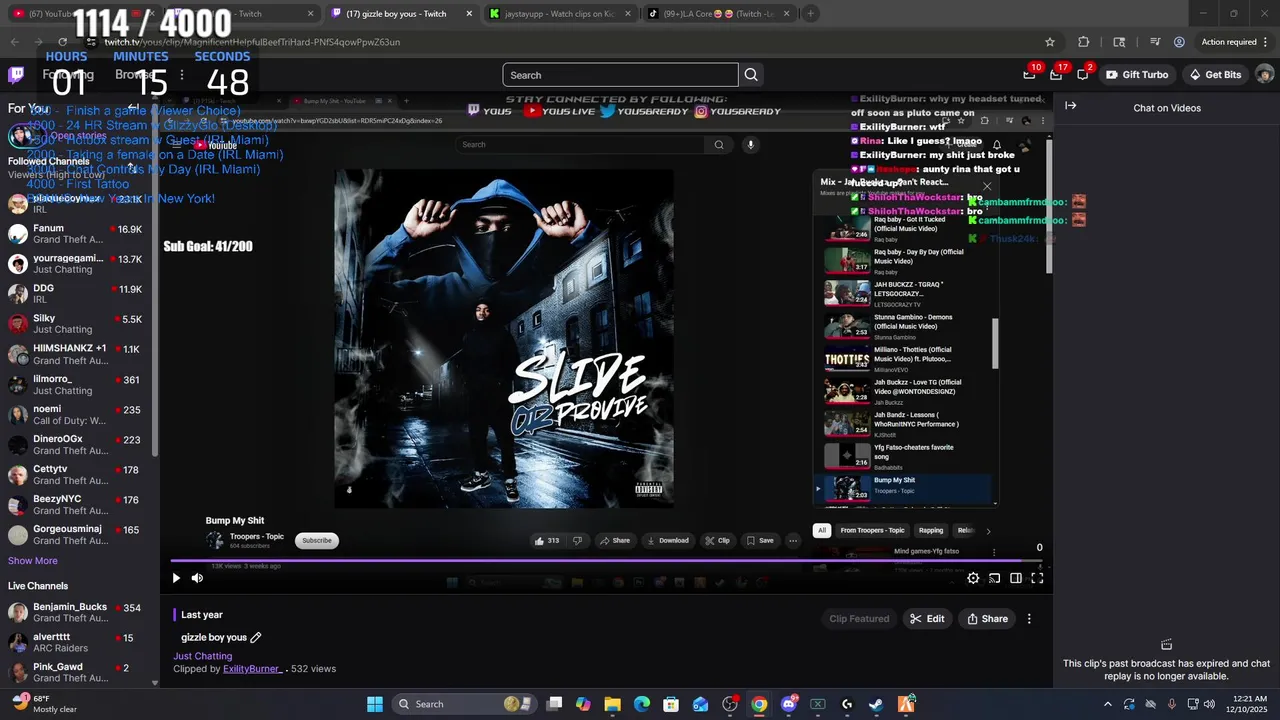The width and height of the screenshot is (1280, 720).
Task: Open user profile avatar menu
Action: coord(1264,75)
